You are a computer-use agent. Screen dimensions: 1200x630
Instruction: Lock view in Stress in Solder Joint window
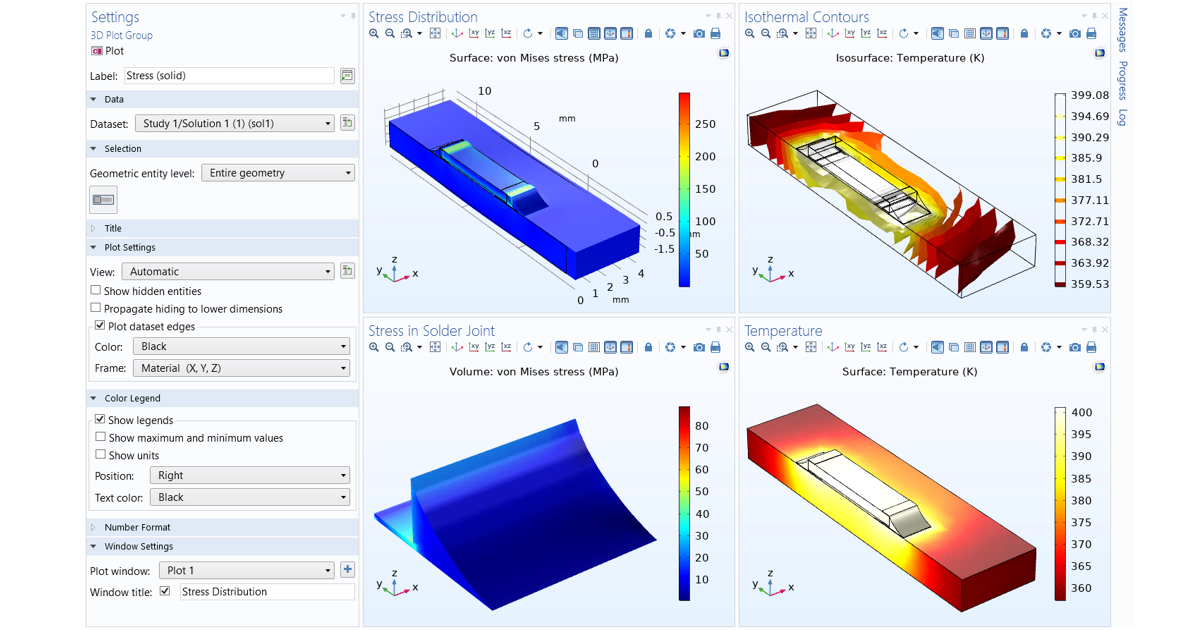(x=648, y=348)
